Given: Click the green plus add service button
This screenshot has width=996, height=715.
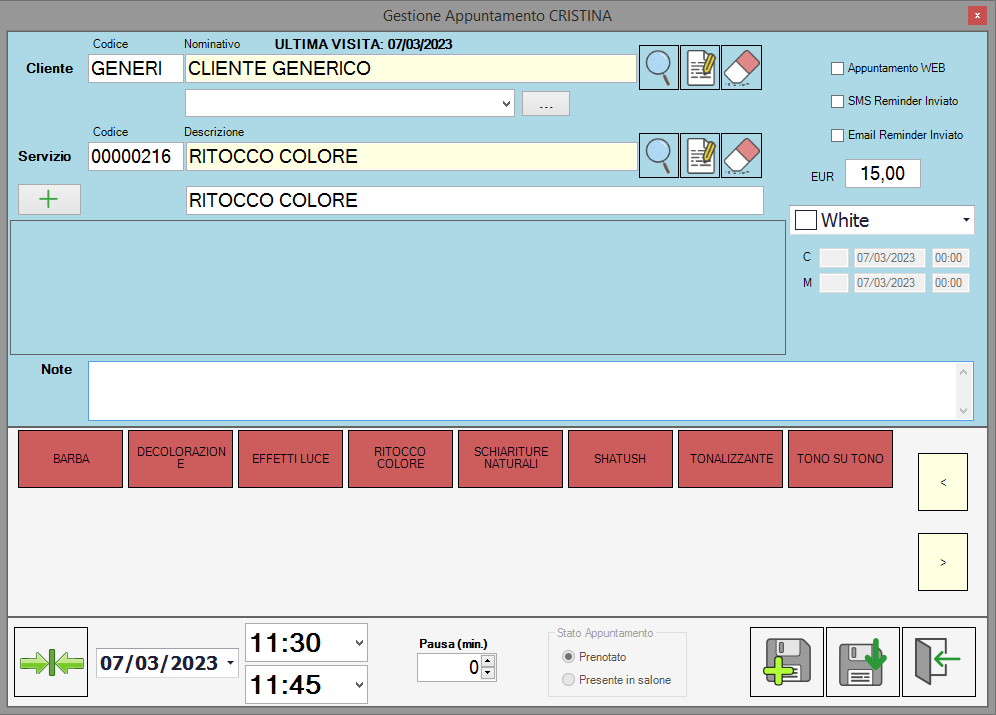Looking at the screenshot, I should pos(49,199).
